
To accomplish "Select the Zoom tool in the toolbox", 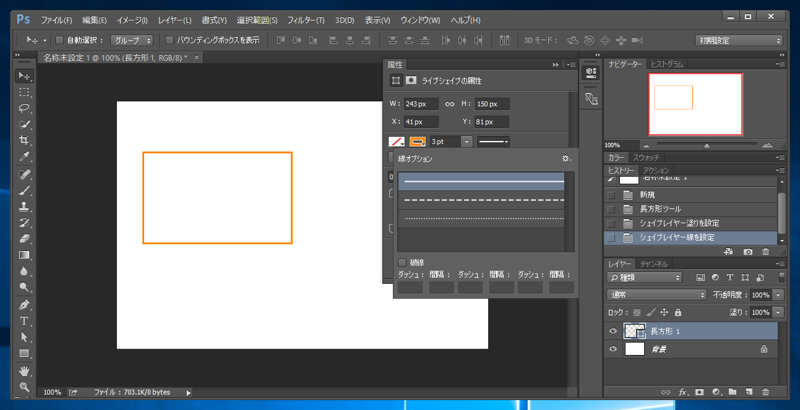I will click(24, 387).
